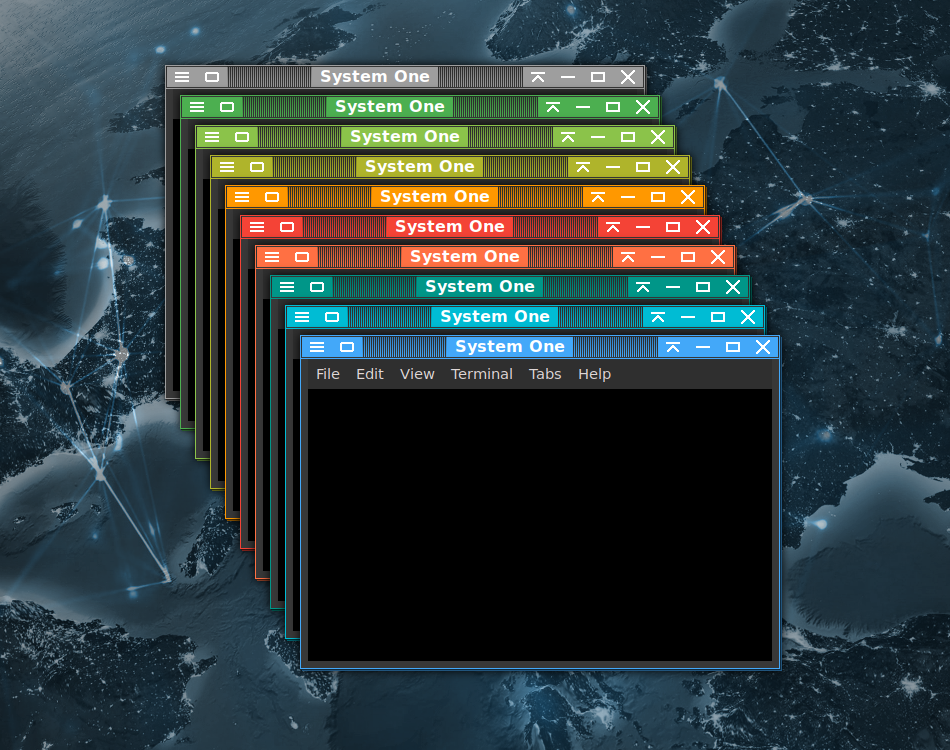The image size is (950, 750).
Task: Toggle the stick button on the olive window
Action: tap(257, 167)
